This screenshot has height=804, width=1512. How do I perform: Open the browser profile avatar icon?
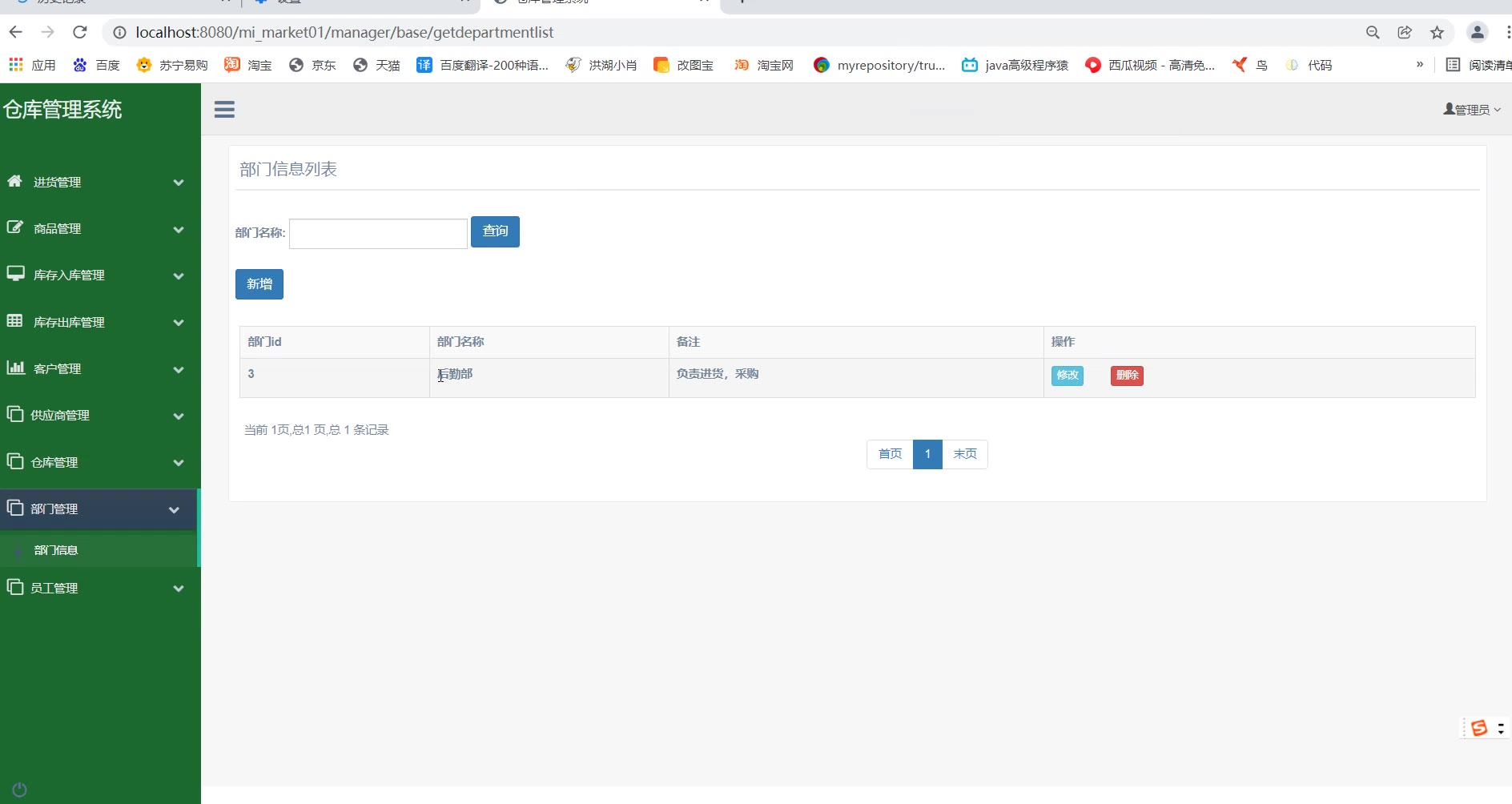tap(1478, 32)
